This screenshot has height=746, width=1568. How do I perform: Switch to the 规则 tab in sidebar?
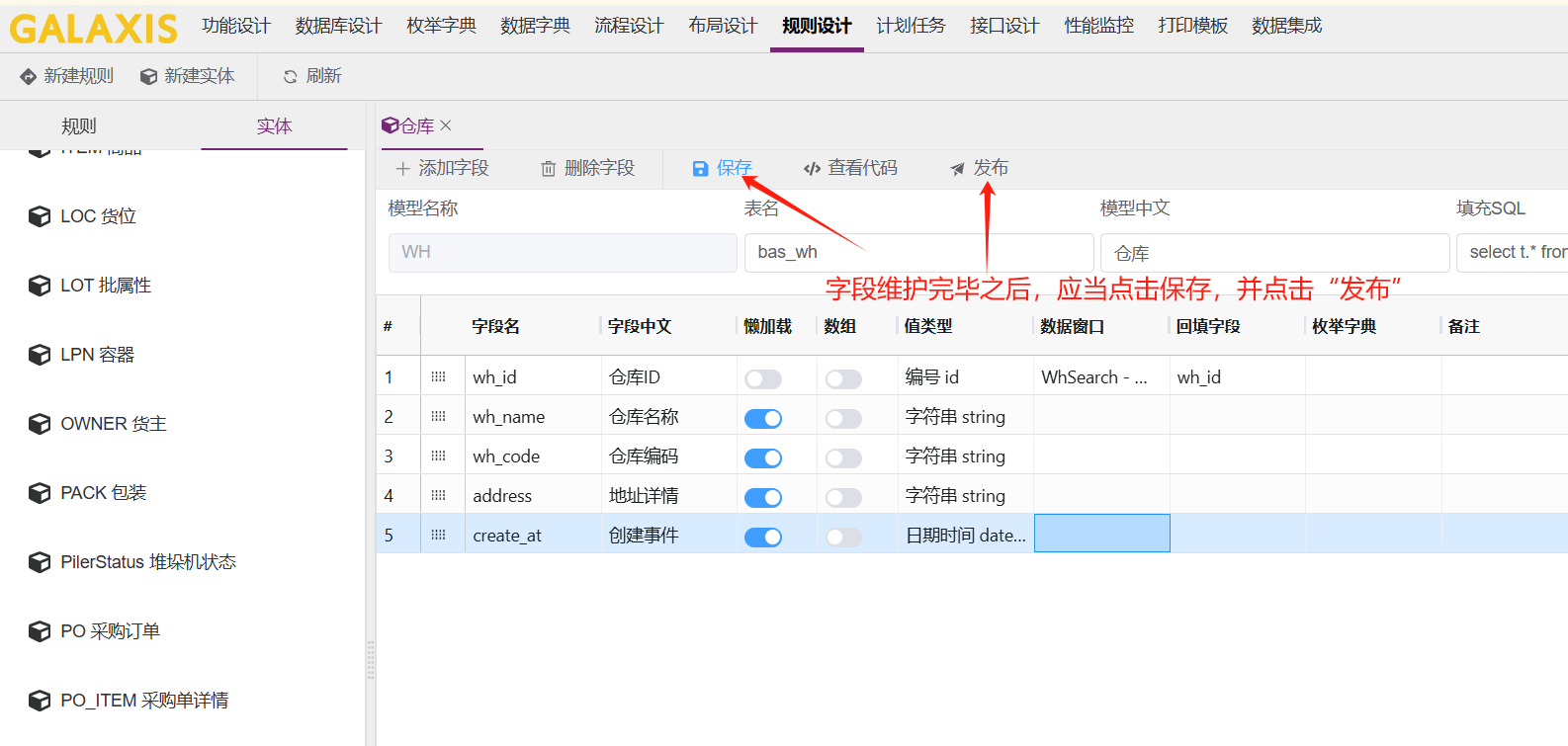pos(79,126)
